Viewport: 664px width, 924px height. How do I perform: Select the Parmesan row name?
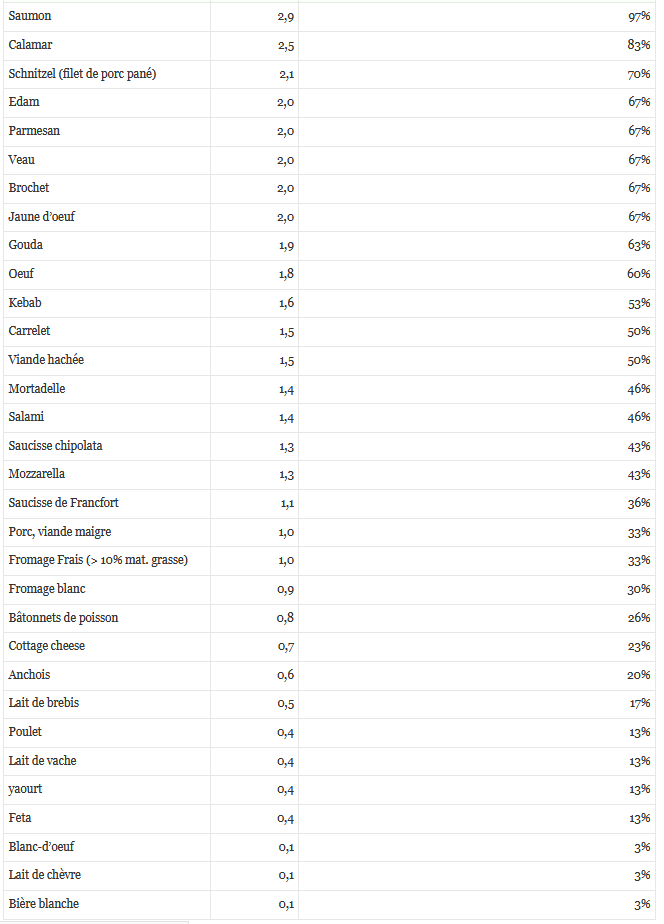pyautogui.click(x=35, y=131)
